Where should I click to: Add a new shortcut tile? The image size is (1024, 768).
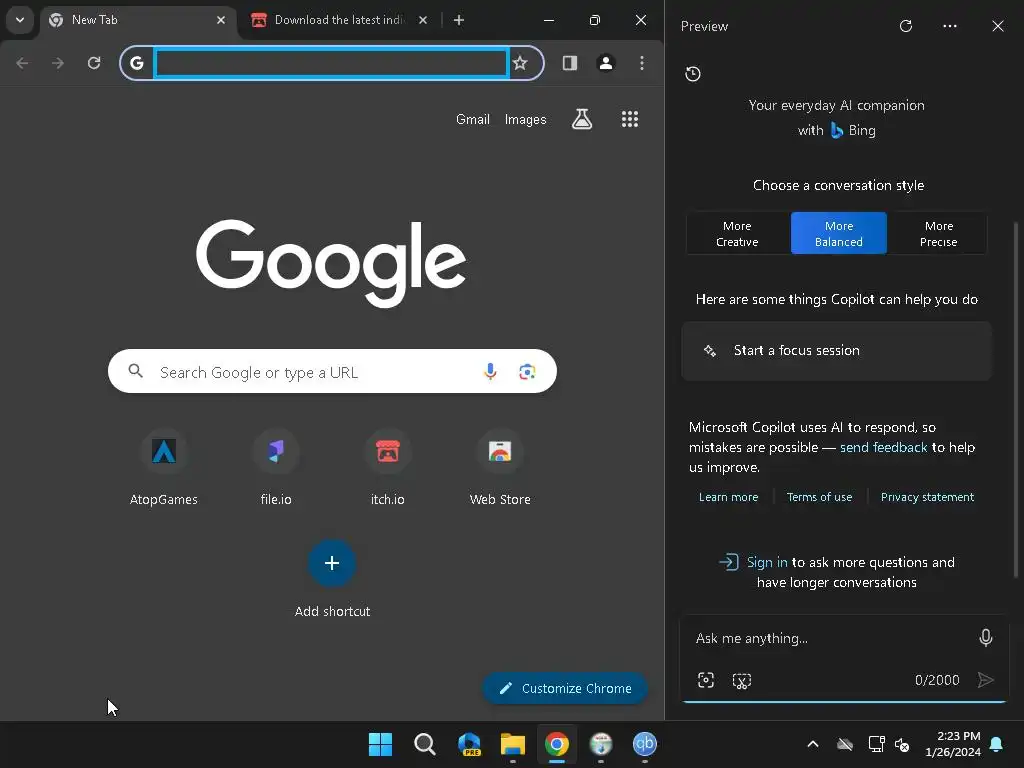tap(332, 579)
